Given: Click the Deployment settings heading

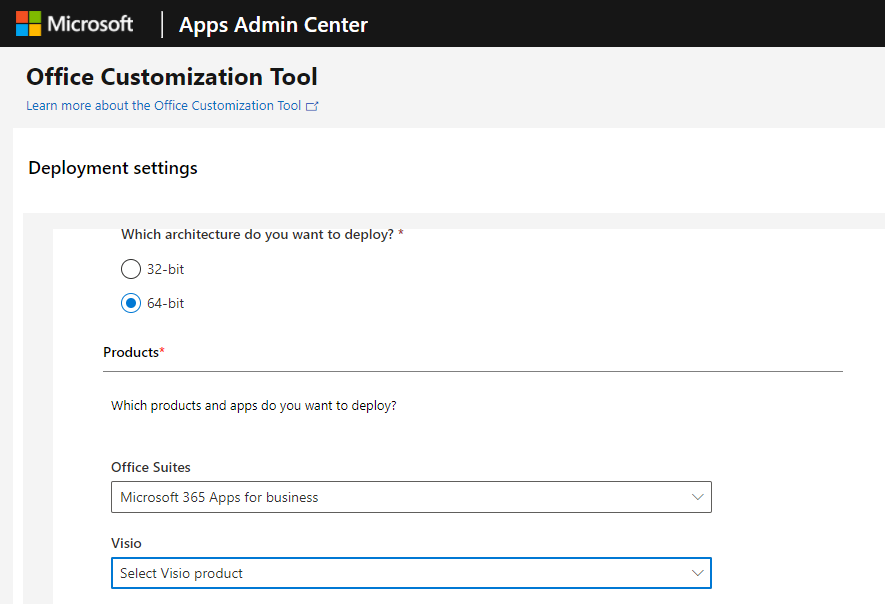Looking at the screenshot, I should click(x=113, y=168).
